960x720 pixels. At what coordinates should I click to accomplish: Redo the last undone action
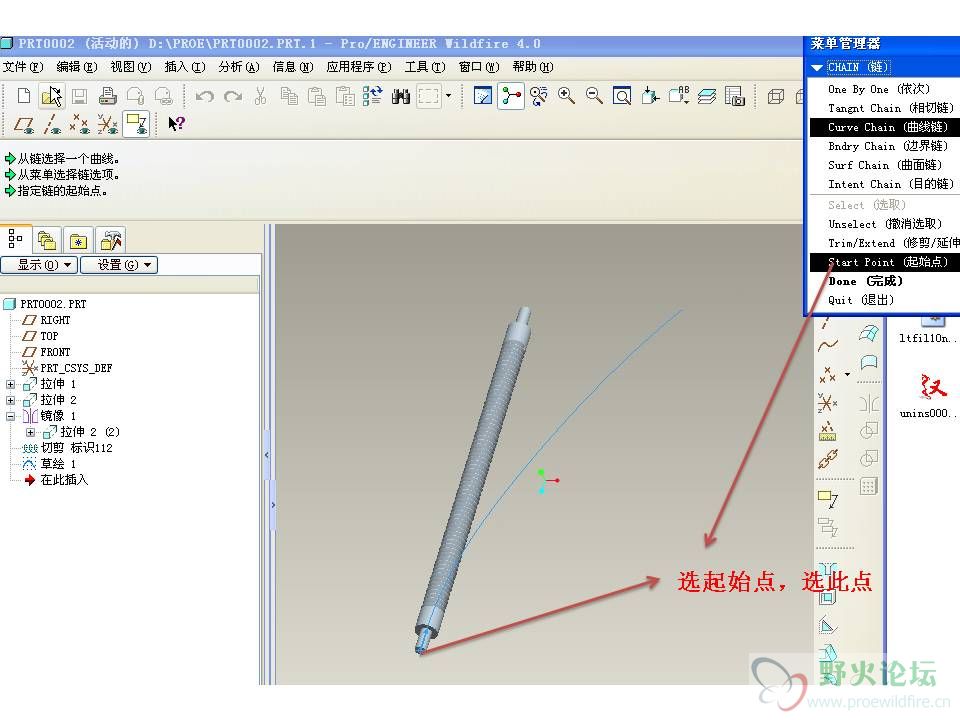233,96
